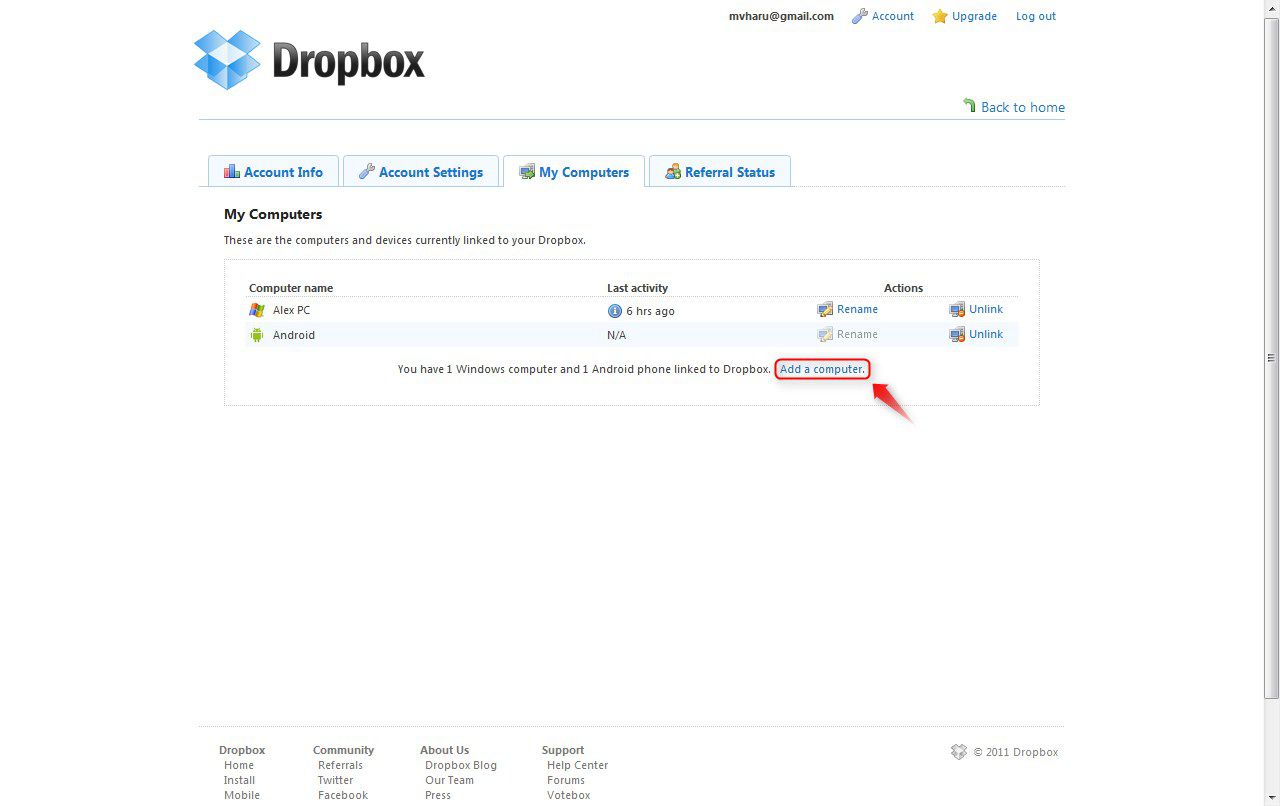Image resolution: width=1280 pixels, height=806 pixels.
Task: Click the green Android robot icon
Action: pos(257,335)
